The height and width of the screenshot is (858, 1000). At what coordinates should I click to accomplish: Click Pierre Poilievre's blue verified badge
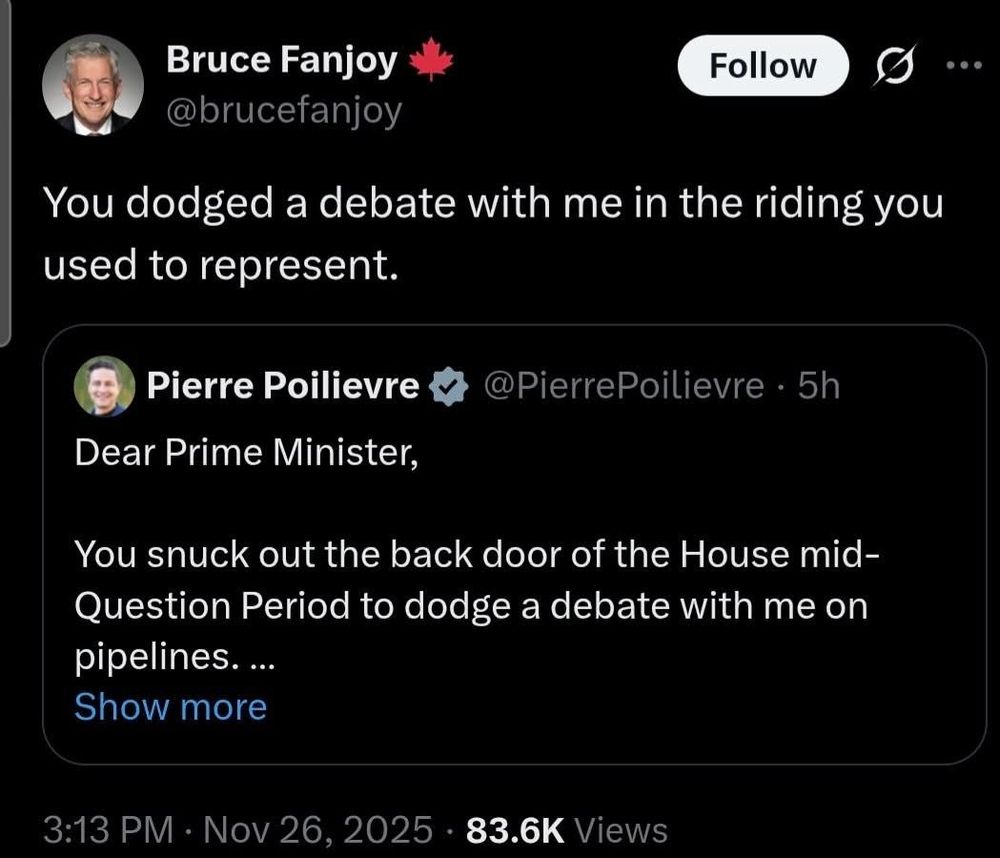point(449,385)
